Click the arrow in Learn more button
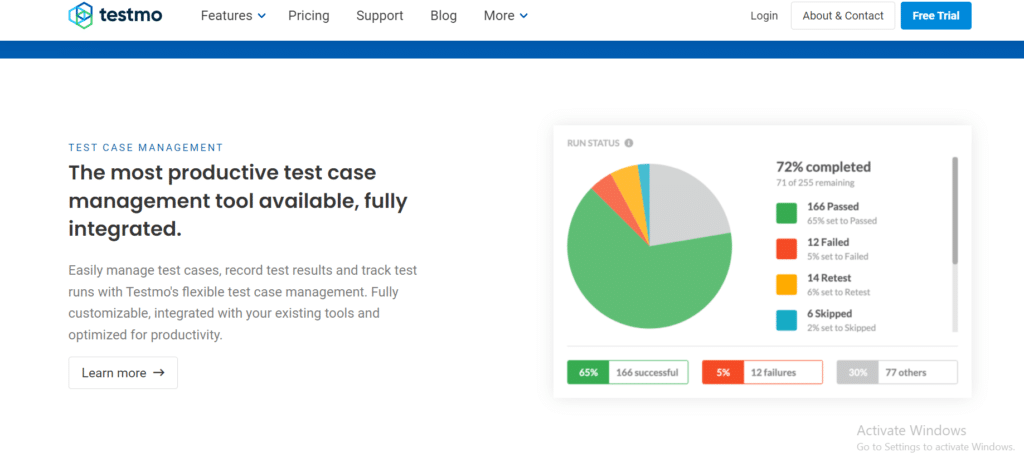1024x467 pixels. pos(158,372)
